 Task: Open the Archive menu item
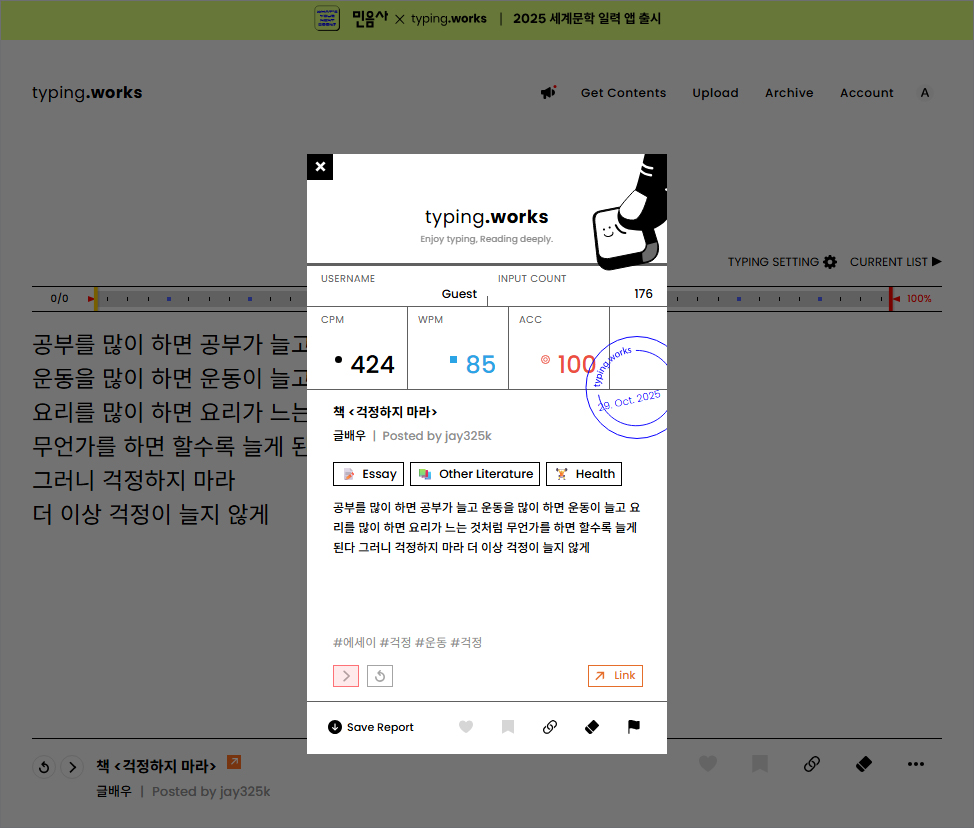(789, 93)
